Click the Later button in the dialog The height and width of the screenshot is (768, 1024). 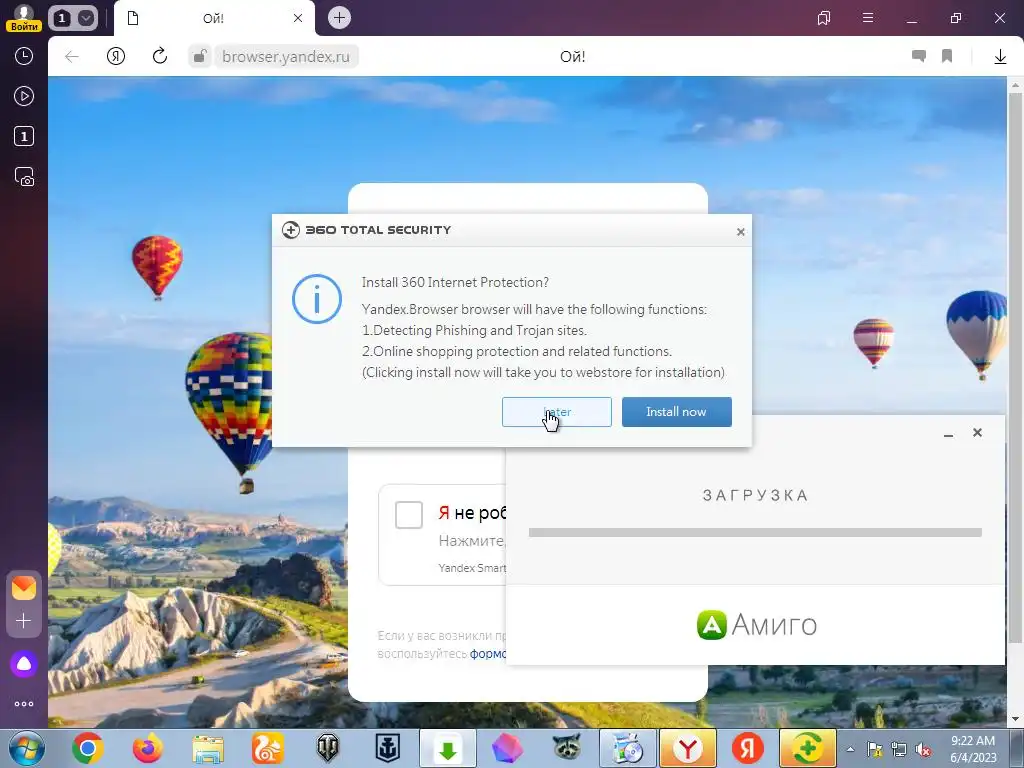[556, 412]
